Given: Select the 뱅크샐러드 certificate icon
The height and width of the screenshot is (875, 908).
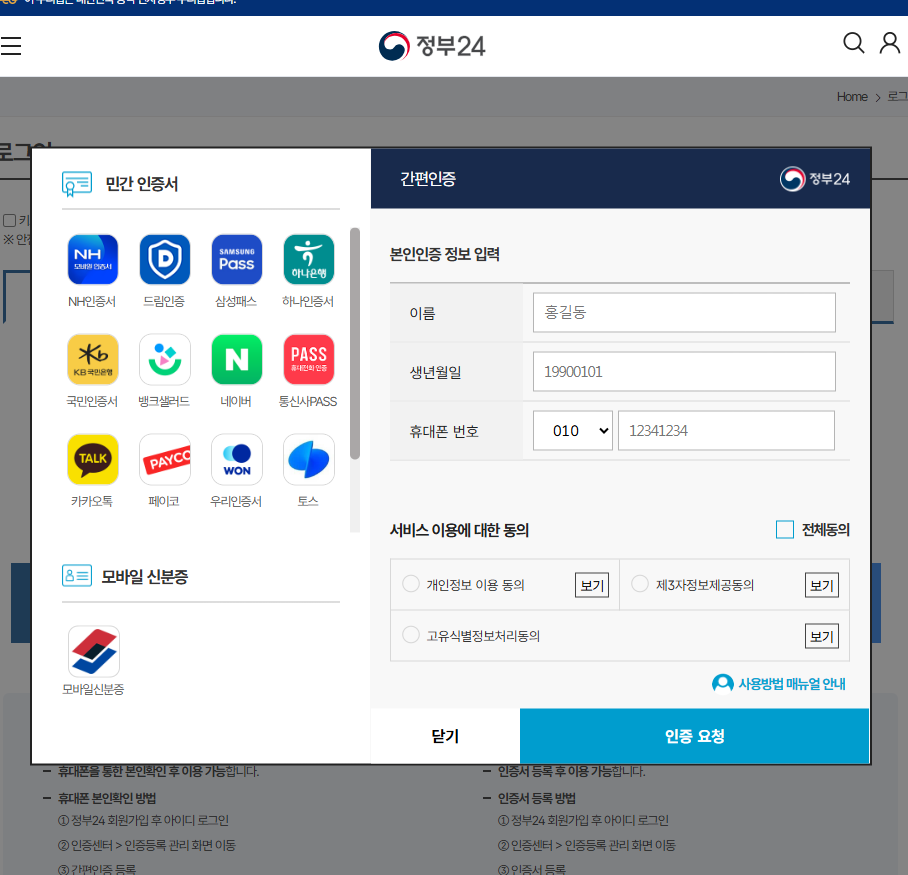Looking at the screenshot, I should [x=164, y=359].
